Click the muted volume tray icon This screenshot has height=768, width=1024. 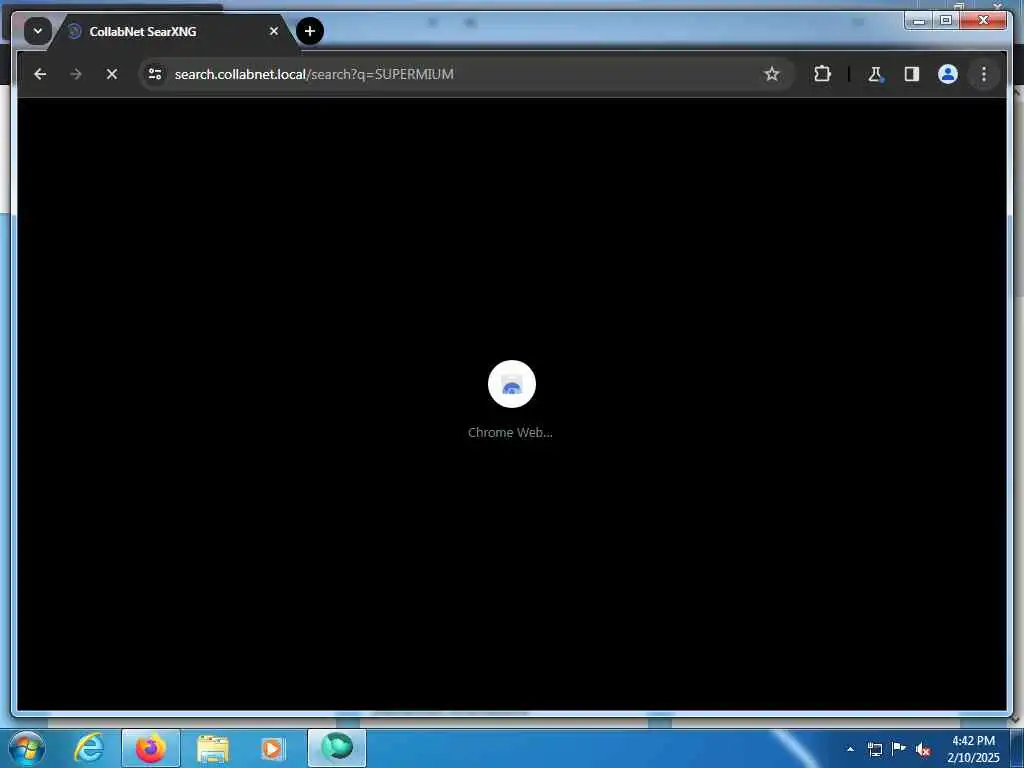[923, 749]
